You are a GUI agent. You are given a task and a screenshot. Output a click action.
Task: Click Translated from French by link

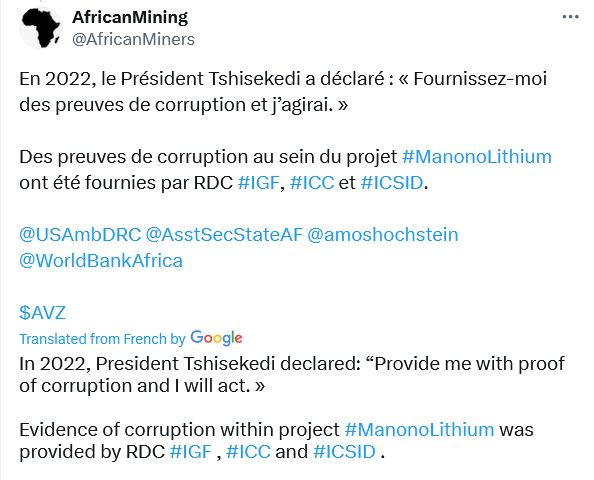[x=102, y=339]
